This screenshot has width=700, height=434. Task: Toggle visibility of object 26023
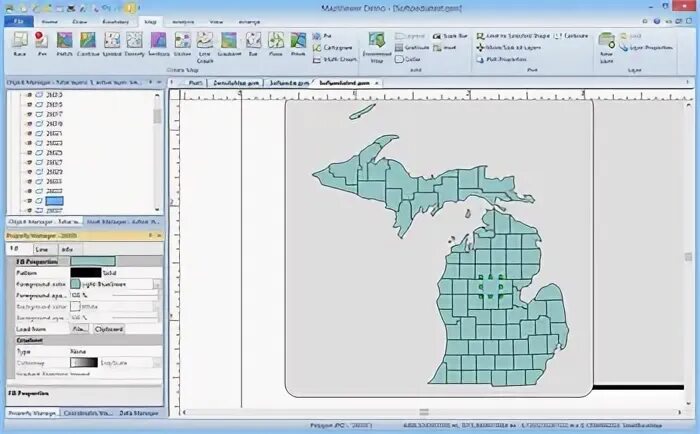tap(29, 143)
